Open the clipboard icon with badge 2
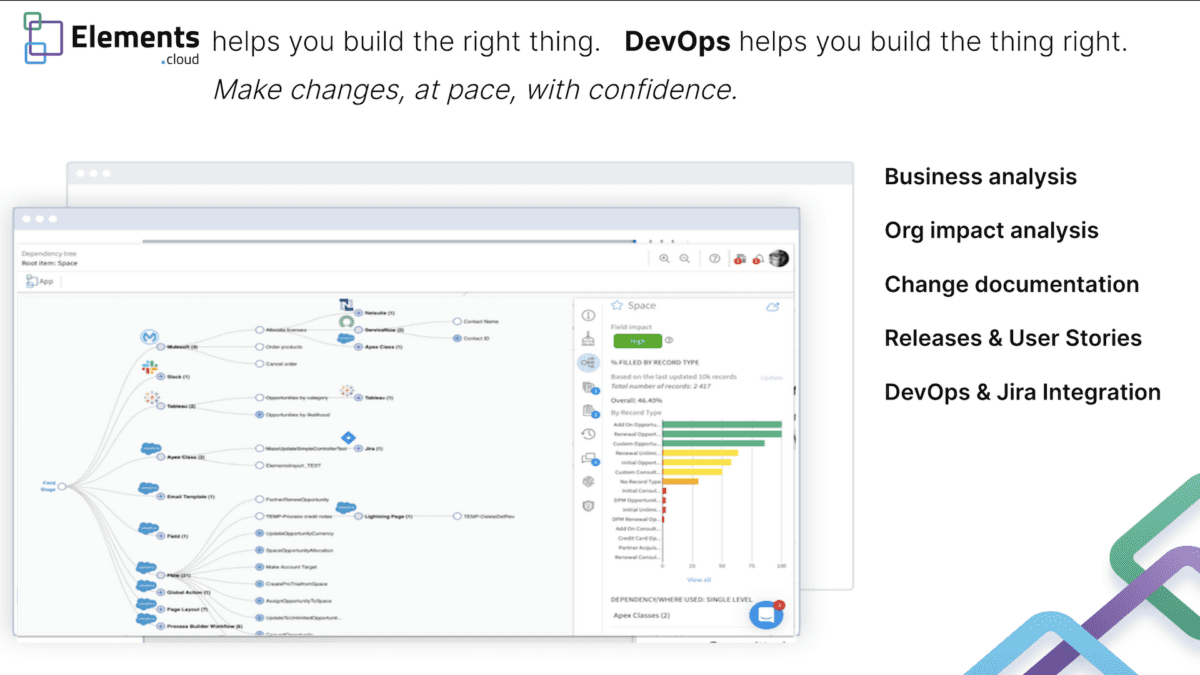 589,410
